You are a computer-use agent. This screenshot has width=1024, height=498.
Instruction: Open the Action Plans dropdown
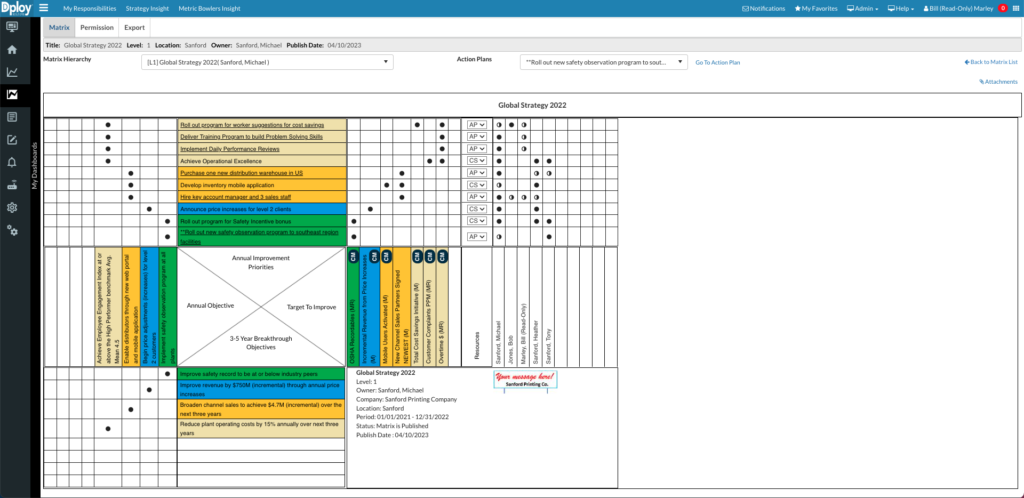pos(603,62)
